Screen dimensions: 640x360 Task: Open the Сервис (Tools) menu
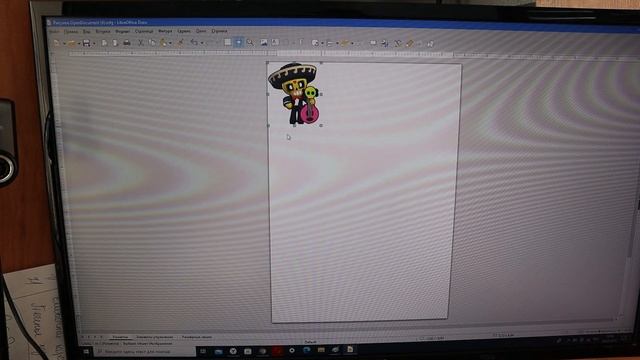tap(184, 31)
